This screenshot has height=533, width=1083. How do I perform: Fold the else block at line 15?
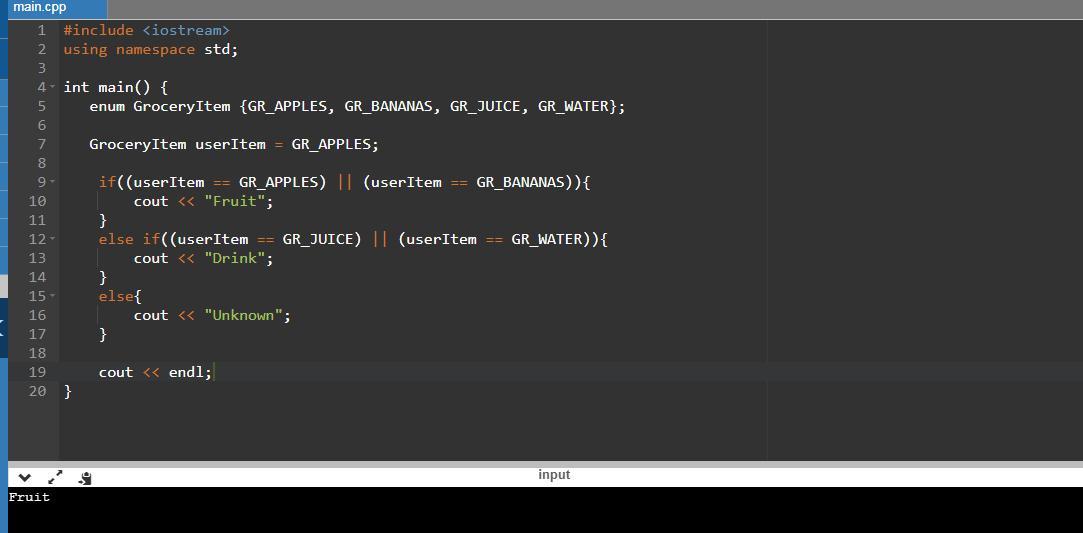pos(52,297)
